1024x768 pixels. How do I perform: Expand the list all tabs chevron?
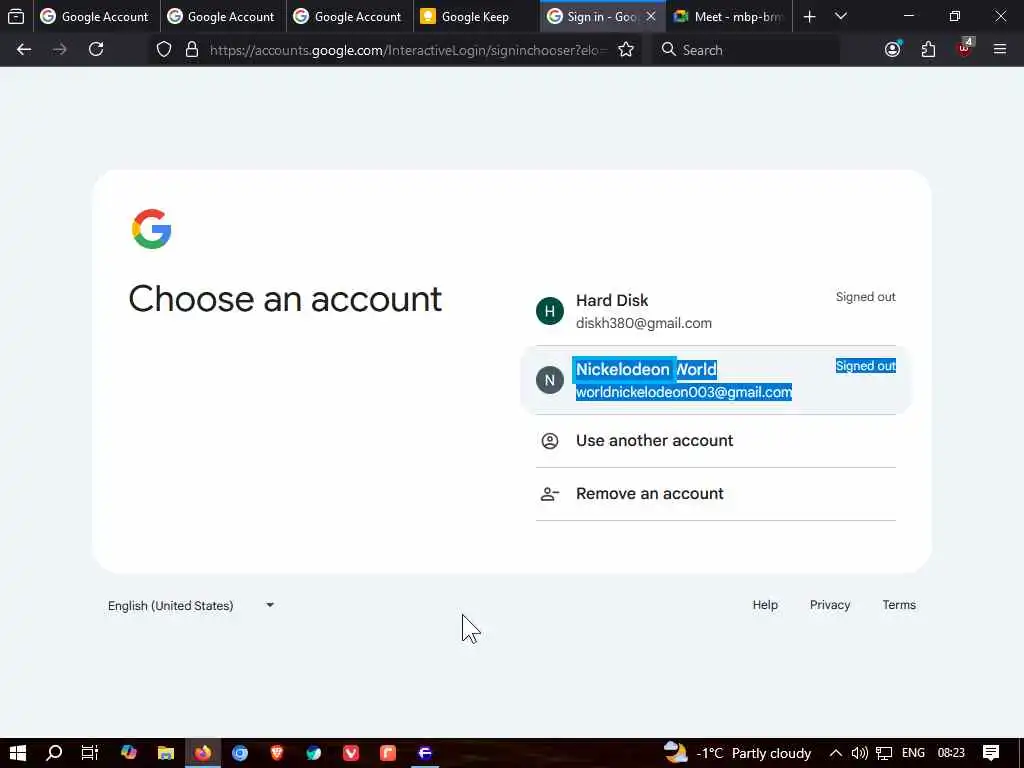[x=841, y=16]
